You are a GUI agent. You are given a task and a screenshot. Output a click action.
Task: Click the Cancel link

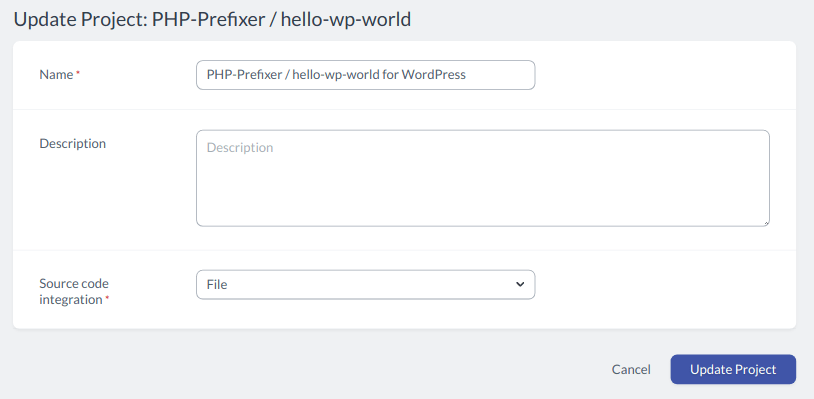[x=631, y=369]
